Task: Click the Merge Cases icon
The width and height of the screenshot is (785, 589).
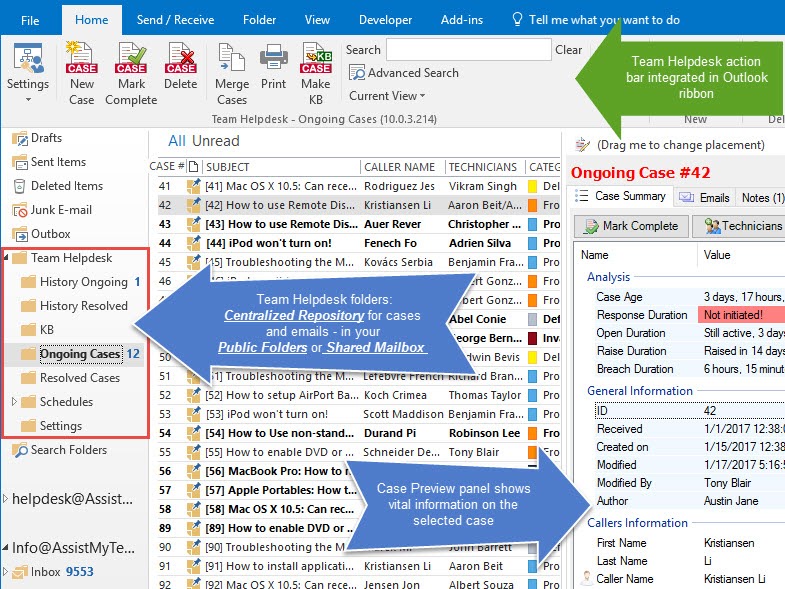Action: click(x=232, y=59)
